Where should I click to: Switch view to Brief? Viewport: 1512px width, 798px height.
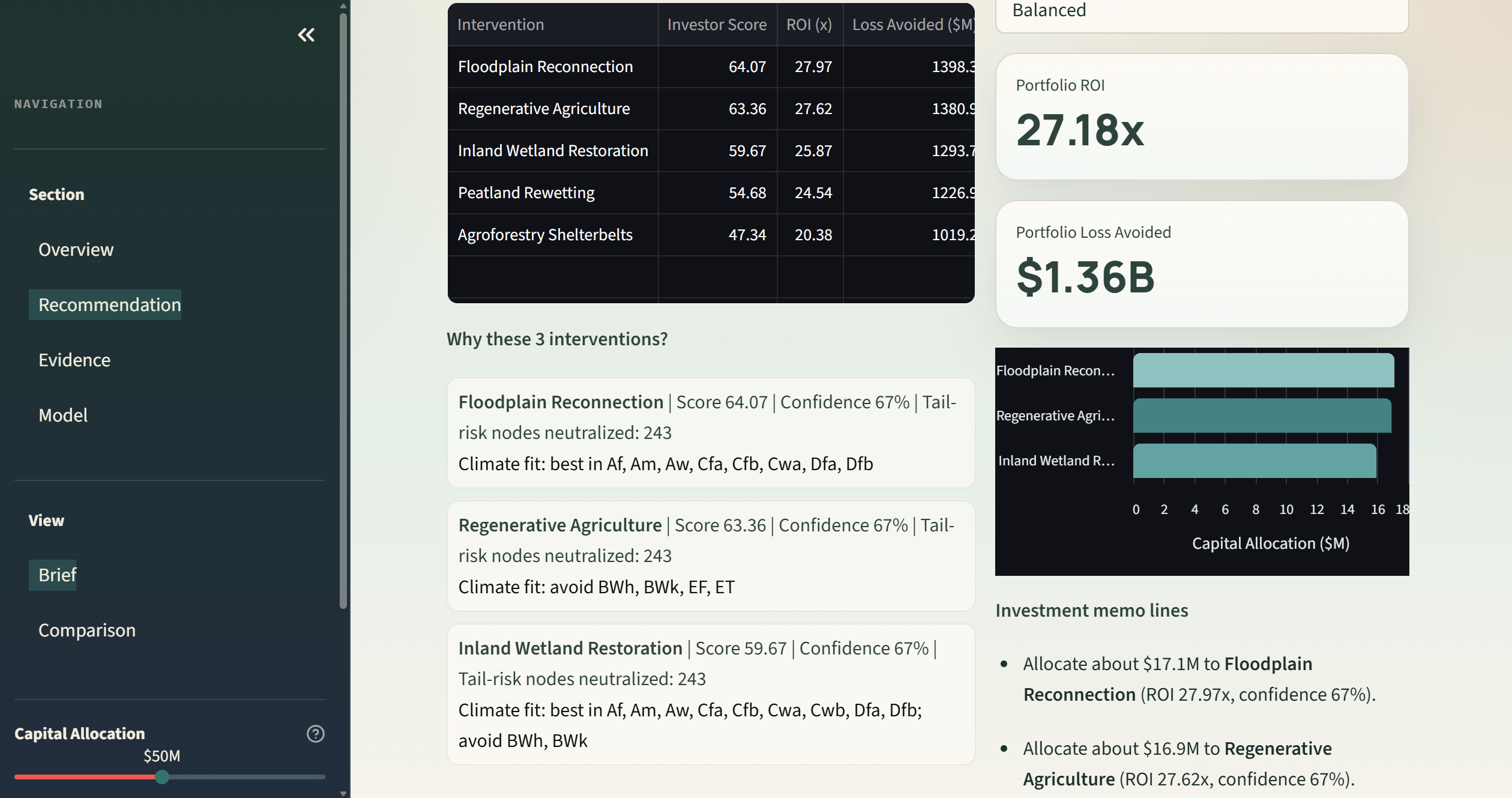57,575
